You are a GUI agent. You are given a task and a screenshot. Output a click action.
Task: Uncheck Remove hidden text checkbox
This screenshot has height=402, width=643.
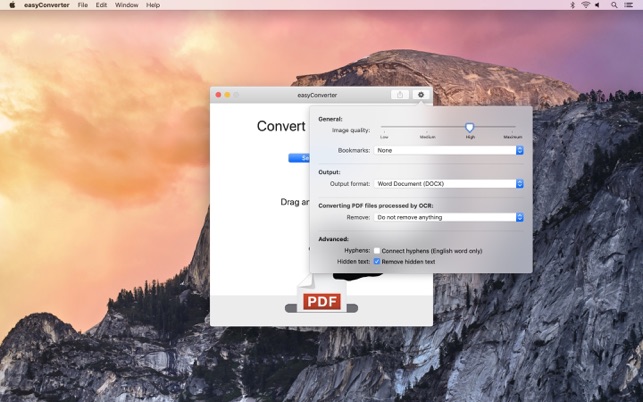coord(377,261)
